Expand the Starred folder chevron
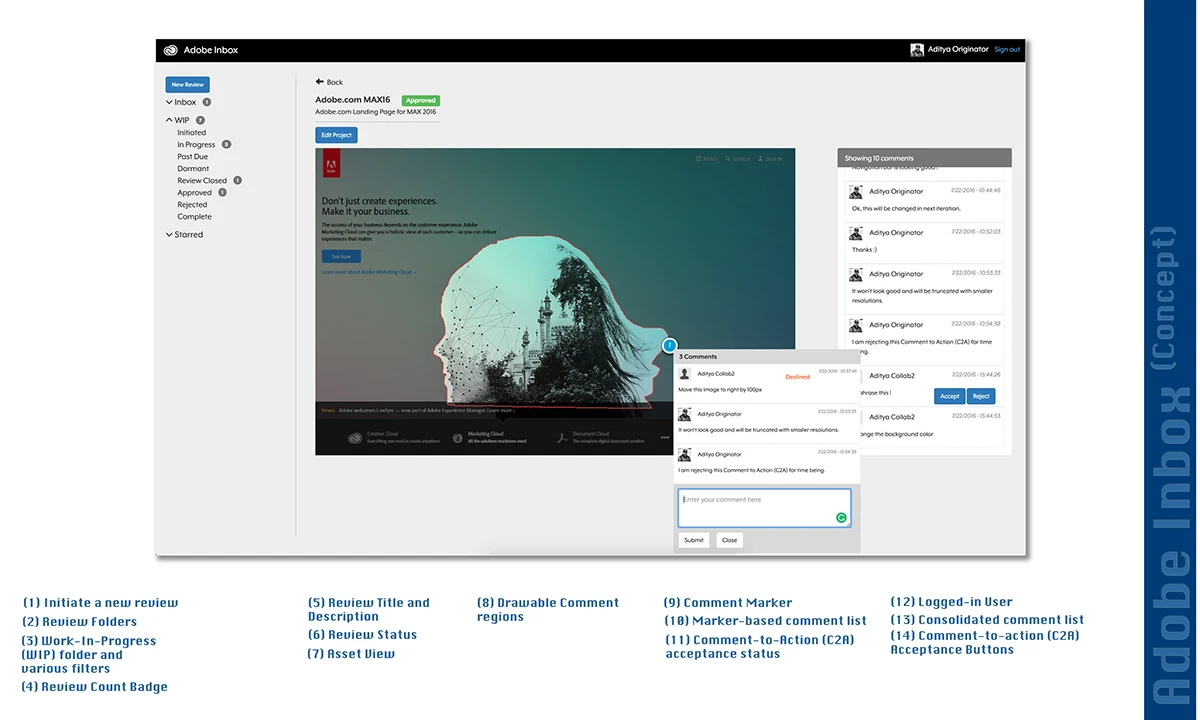This screenshot has height=720, width=1200. click(169, 235)
